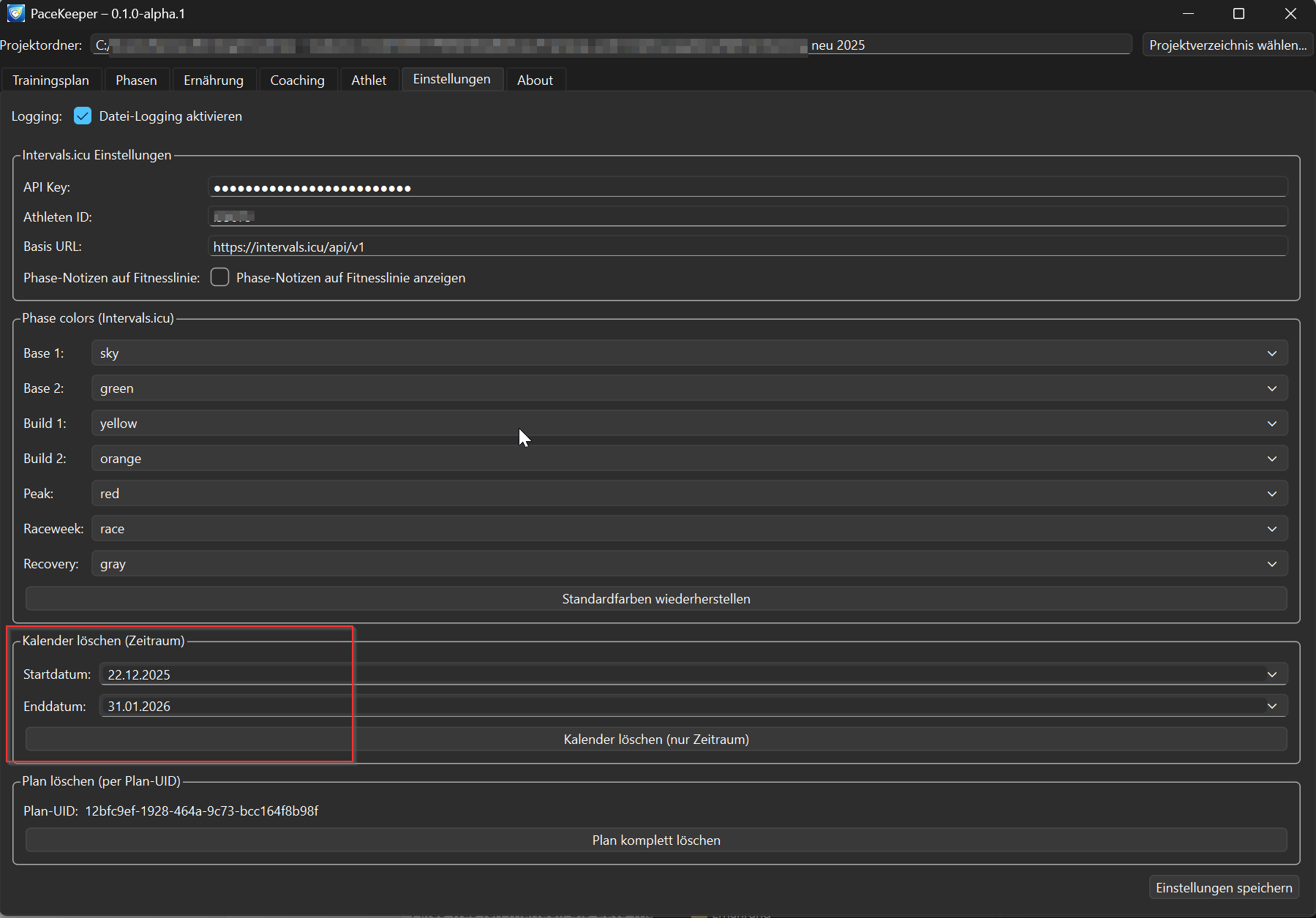1316x918 pixels.
Task: Minimize the PaceKeeper window
Action: pos(1188,14)
